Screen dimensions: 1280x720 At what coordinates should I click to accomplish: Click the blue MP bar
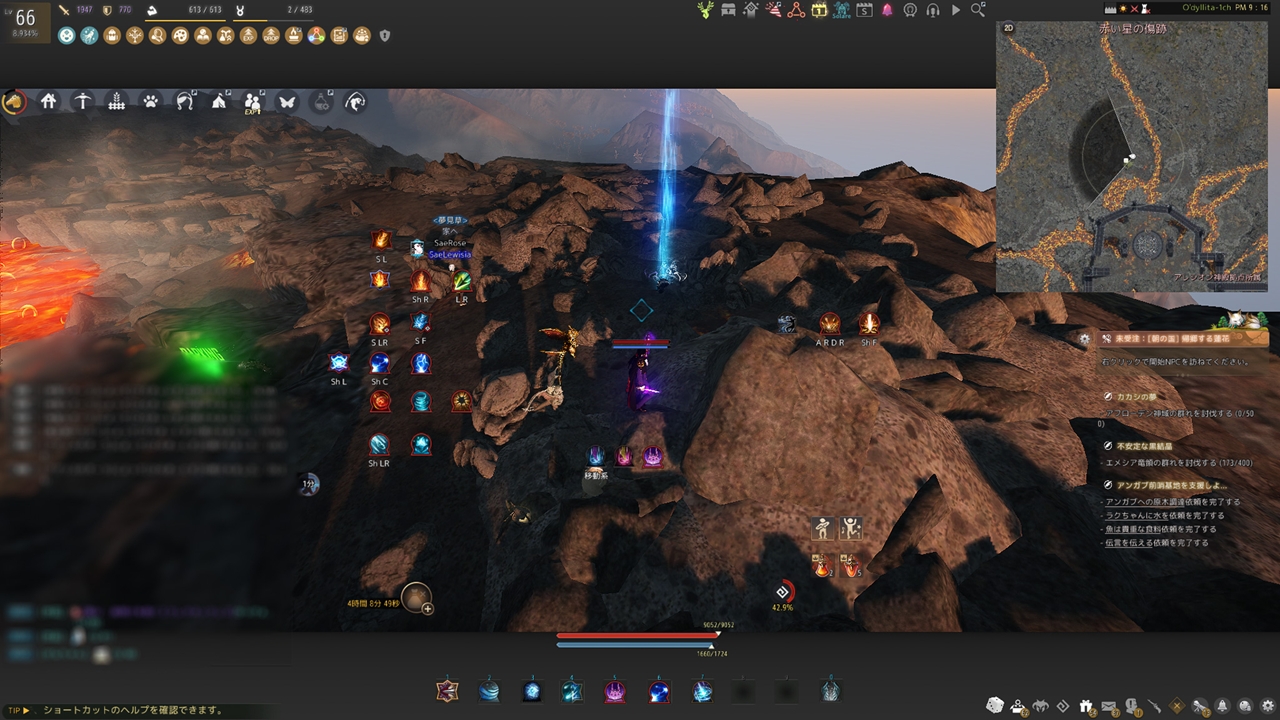pos(634,645)
